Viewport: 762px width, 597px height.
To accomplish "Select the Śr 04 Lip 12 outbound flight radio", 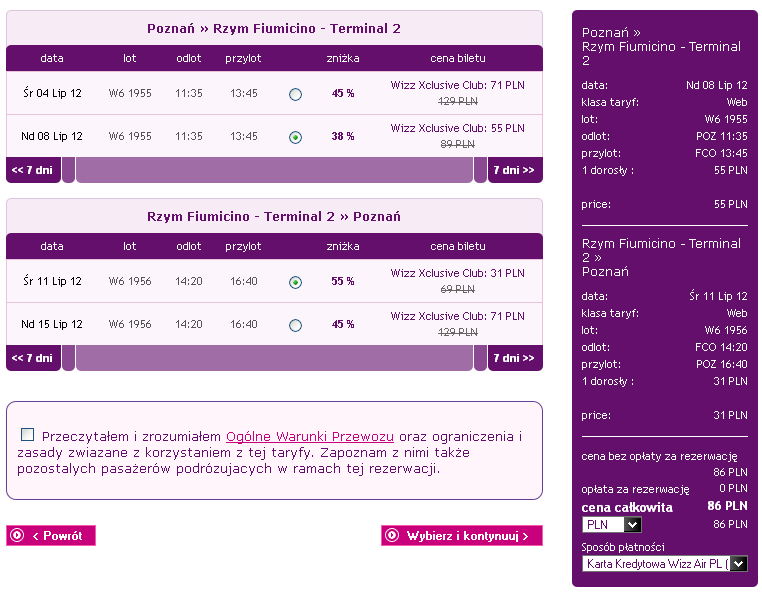I will 295,94.
